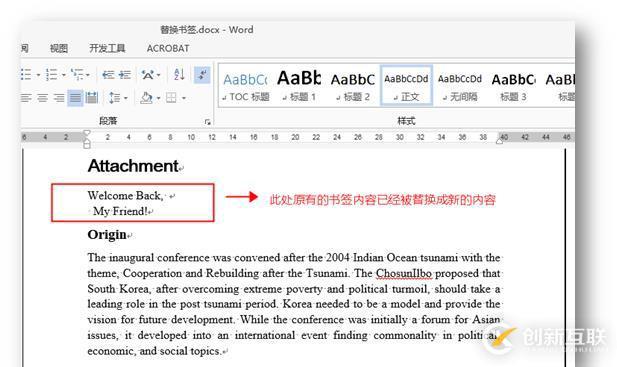Click 'My Friend!' line
This screenshot has width=617, height=367.
(120, 211)
